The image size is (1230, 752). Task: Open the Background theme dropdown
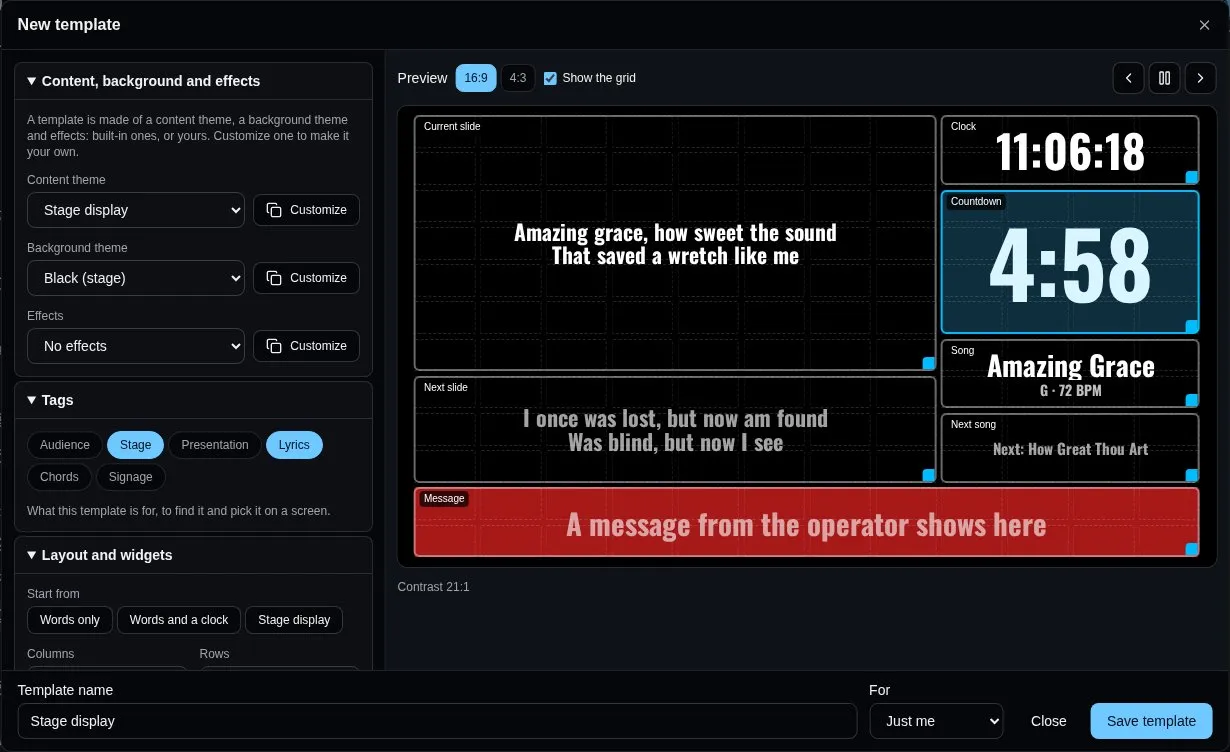(x=136, y=278)
